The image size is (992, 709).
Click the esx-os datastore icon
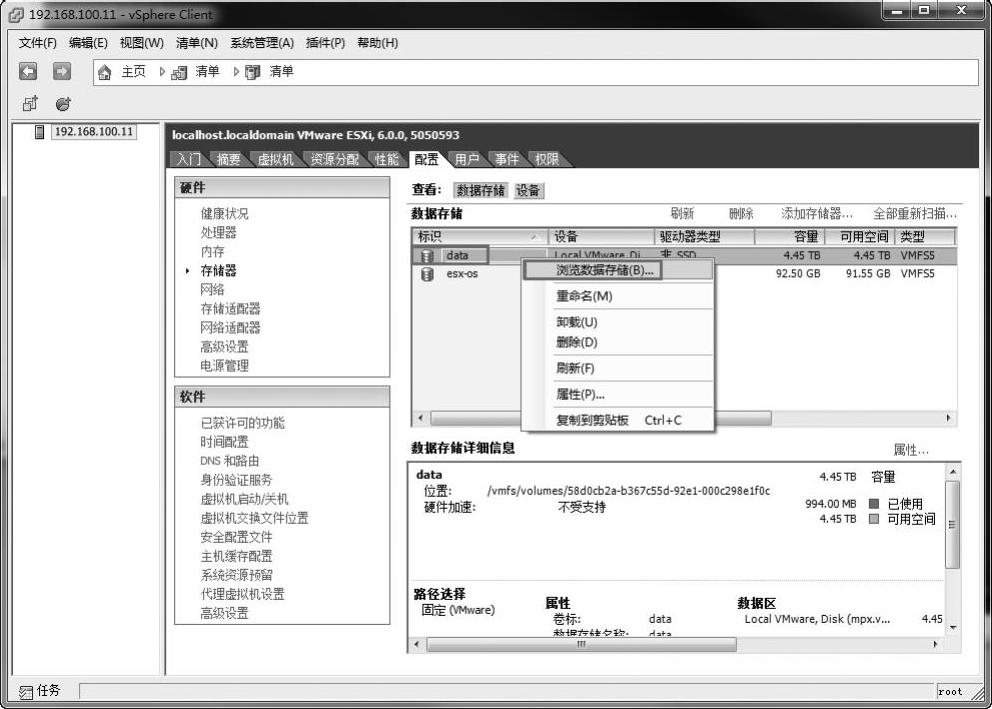pos(427,274)
